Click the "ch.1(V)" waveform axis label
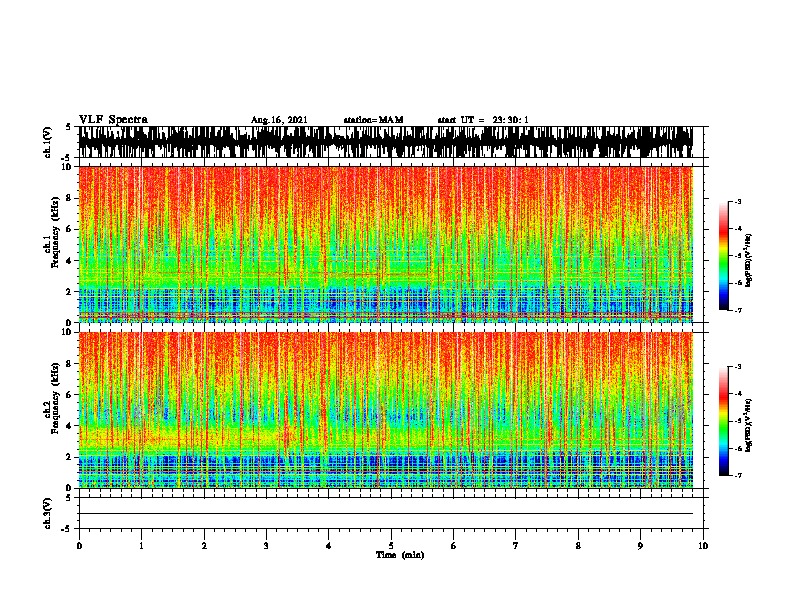The height and width of the screenshot is (612, 792). click(x=48, y=142)
